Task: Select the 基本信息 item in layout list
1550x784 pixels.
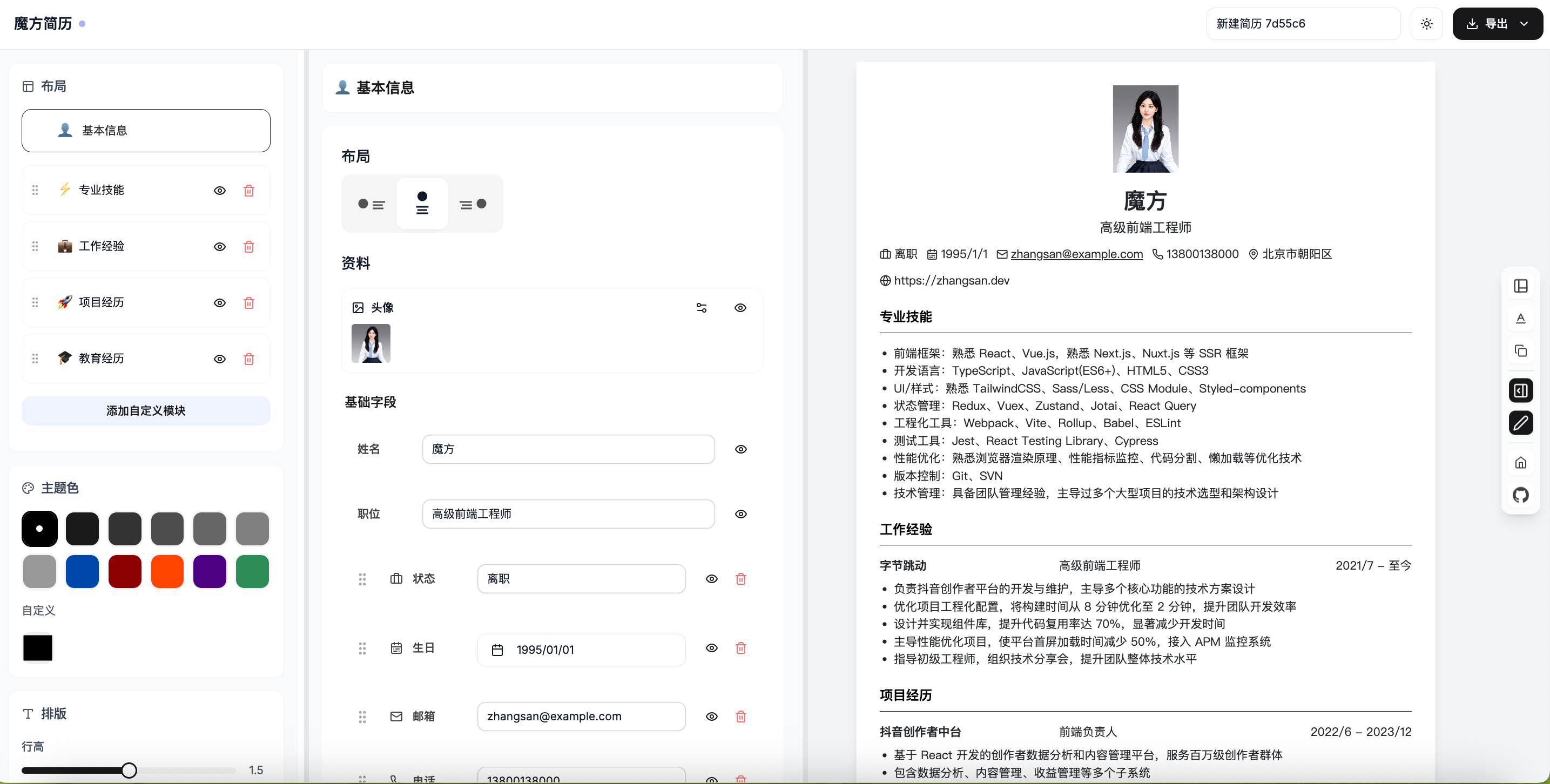Action: click(146, 131)
